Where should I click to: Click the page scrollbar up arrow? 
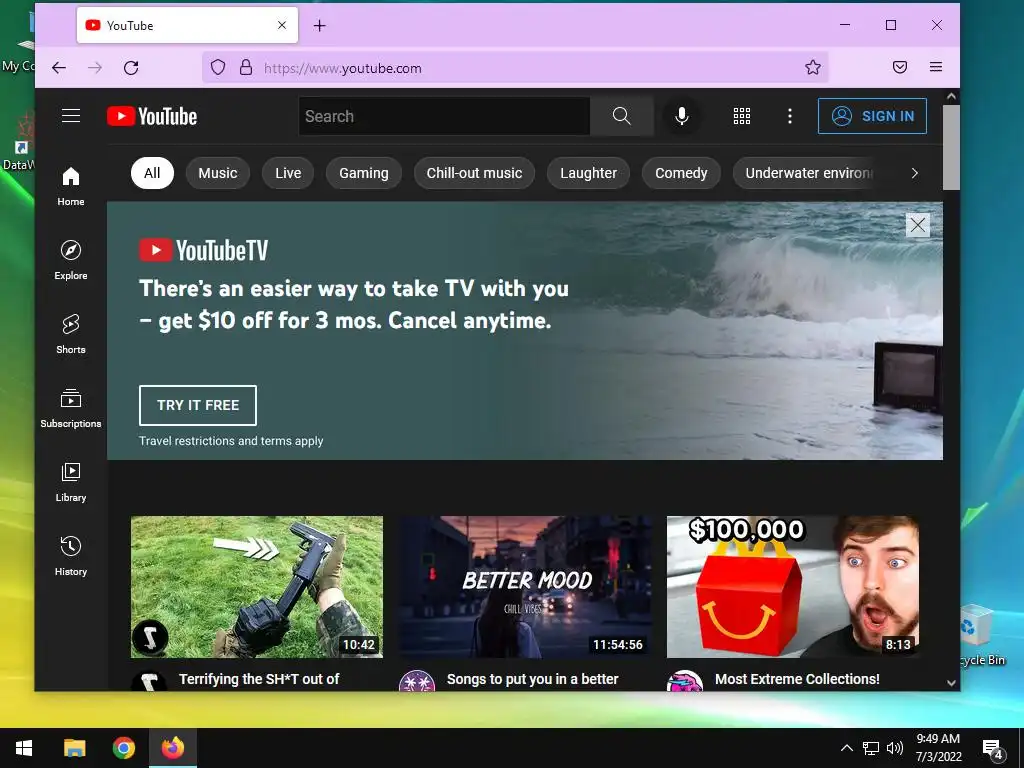coord(952,96)
